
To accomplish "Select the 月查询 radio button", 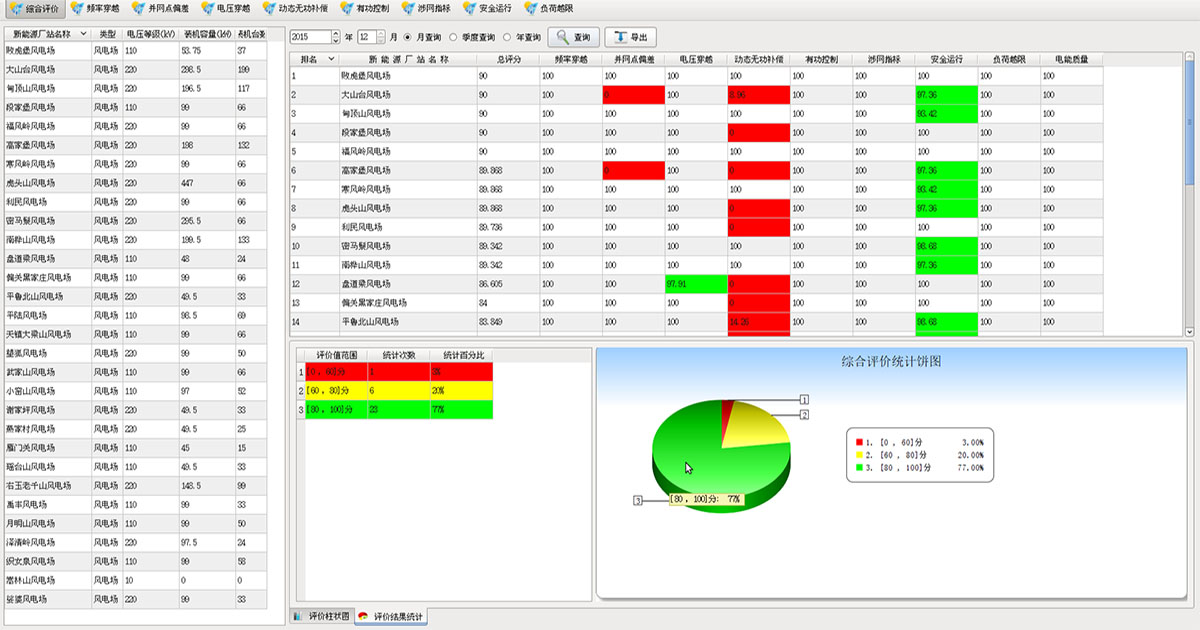I will point(408,37).
